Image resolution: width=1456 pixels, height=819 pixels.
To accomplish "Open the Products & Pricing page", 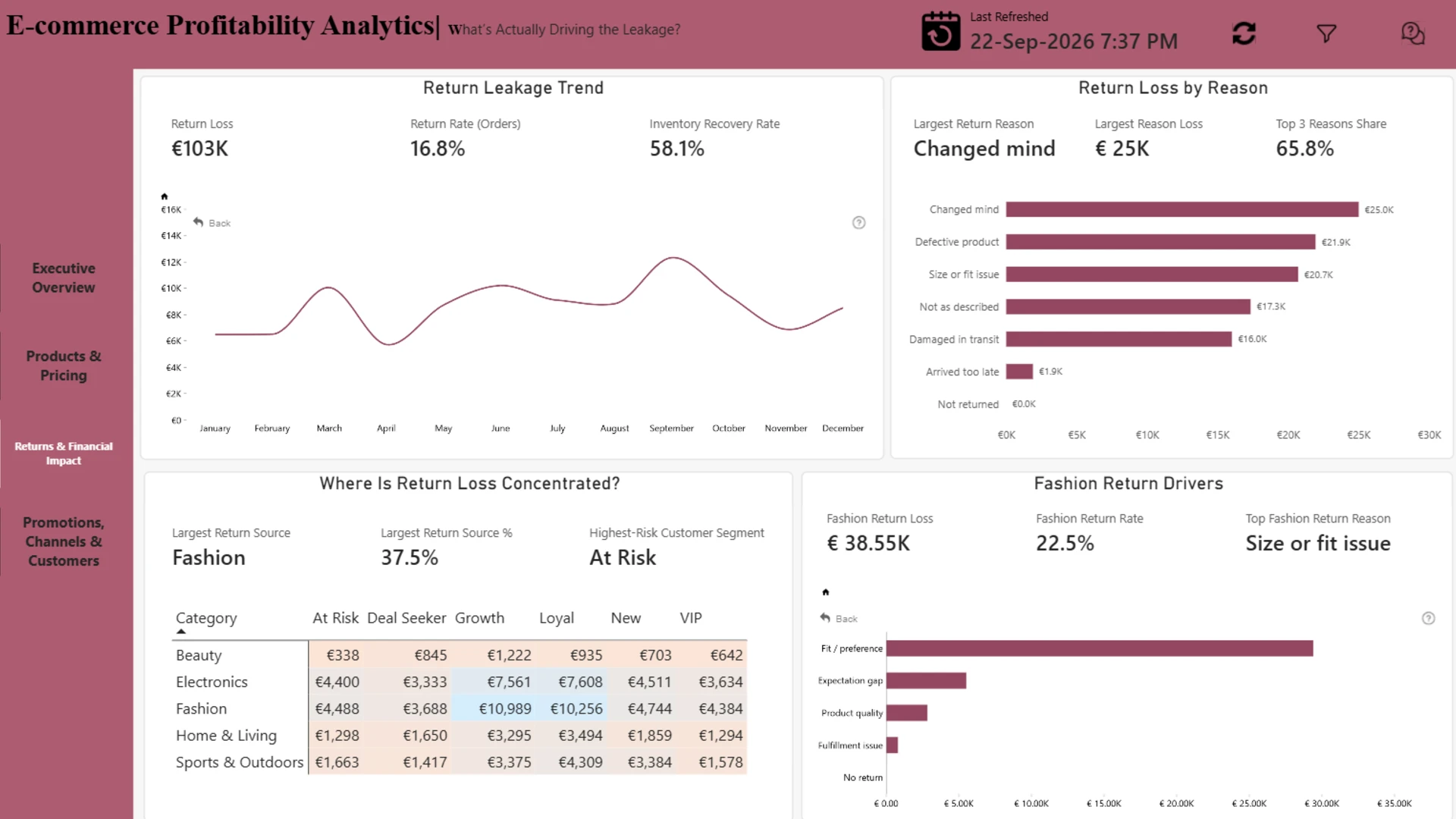I will click(64, 366).
